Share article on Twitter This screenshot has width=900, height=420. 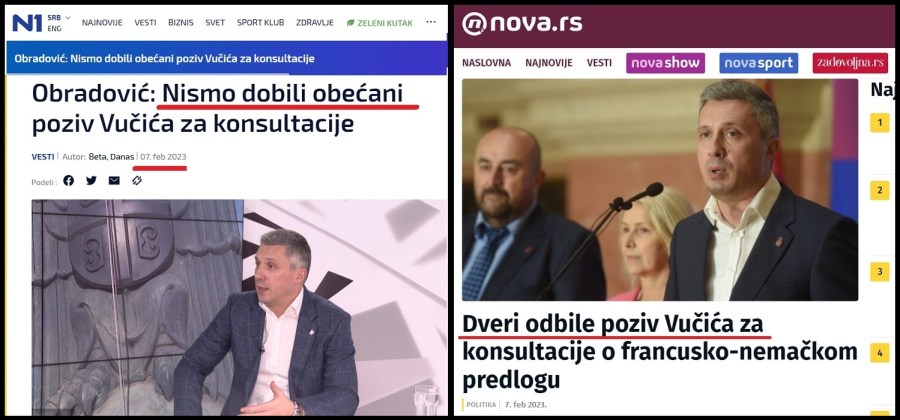91,181
